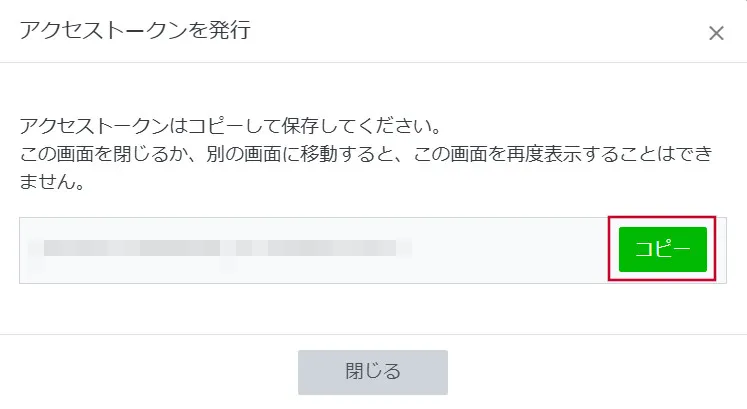Copy the access token using the green button

663,249
